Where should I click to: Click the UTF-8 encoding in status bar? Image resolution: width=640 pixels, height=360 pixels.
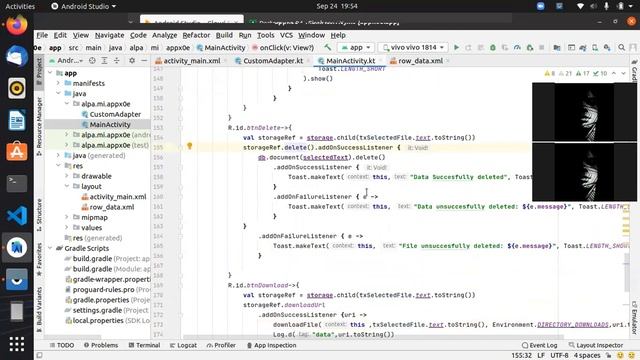(559, 356)
